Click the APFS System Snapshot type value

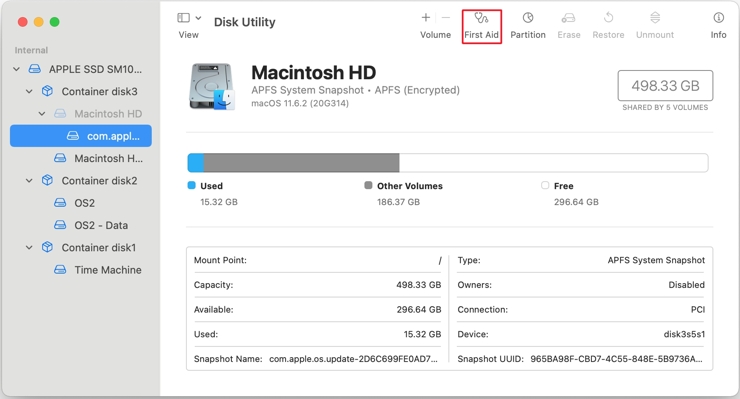point(656,260)
